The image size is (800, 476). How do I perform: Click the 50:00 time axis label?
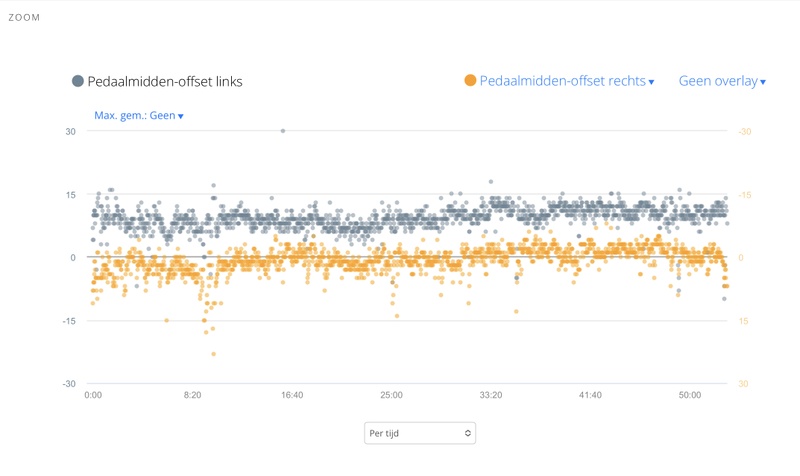(x=690, y=396)
